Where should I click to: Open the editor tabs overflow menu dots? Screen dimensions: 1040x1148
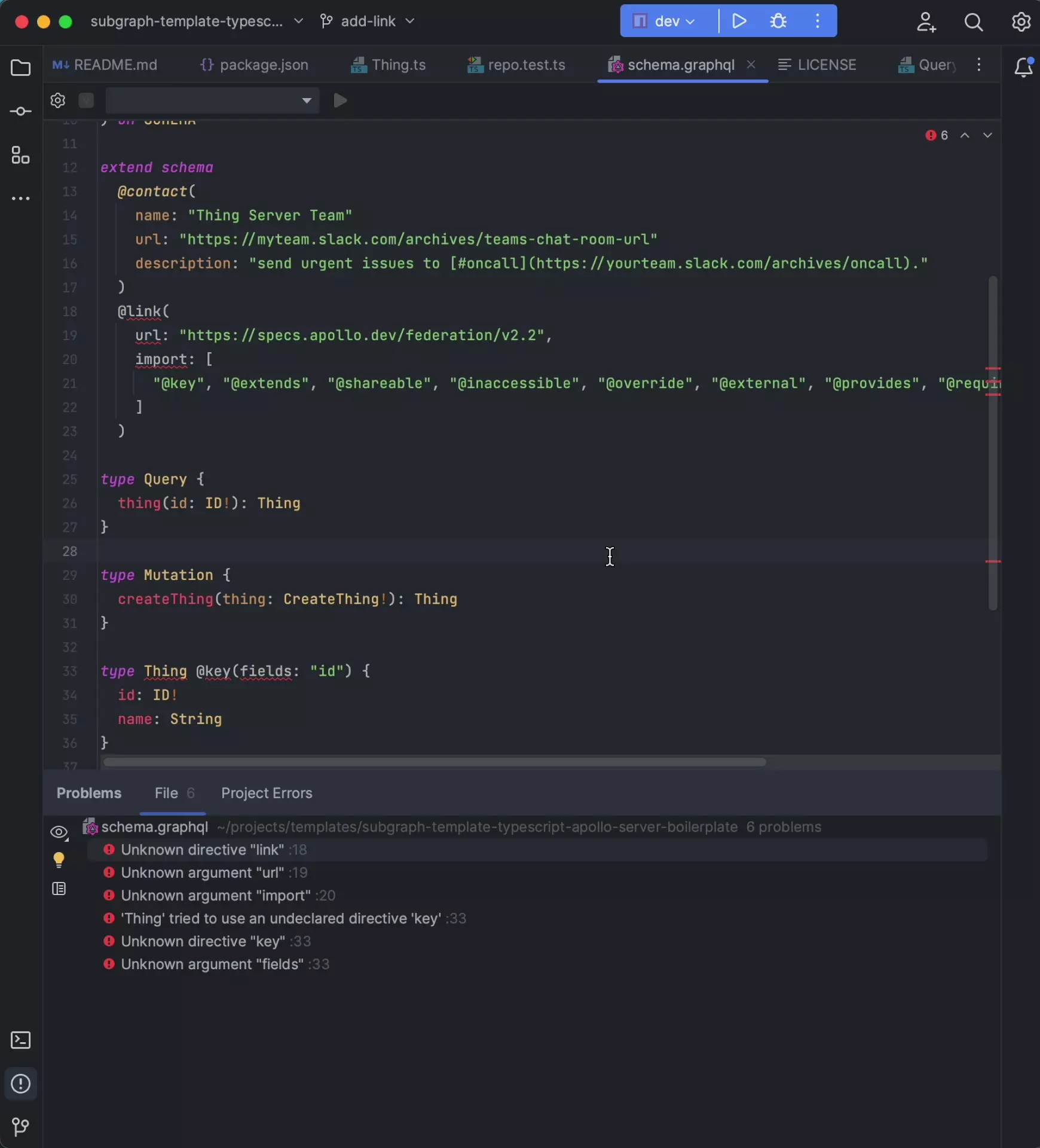pos(979,65)
